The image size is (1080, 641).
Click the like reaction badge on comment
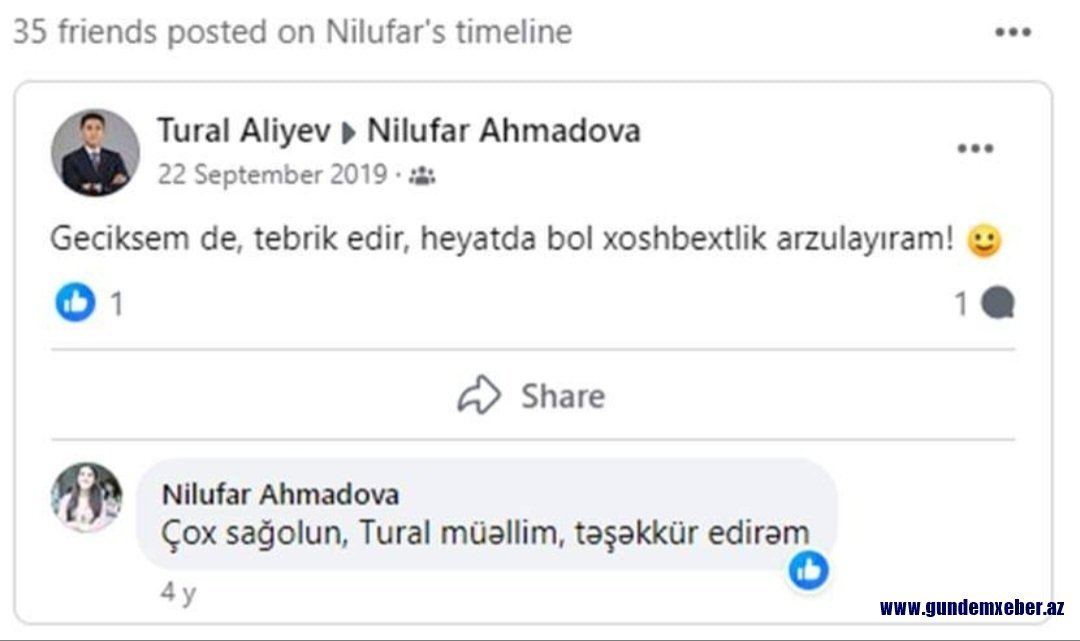coord(808,570)
